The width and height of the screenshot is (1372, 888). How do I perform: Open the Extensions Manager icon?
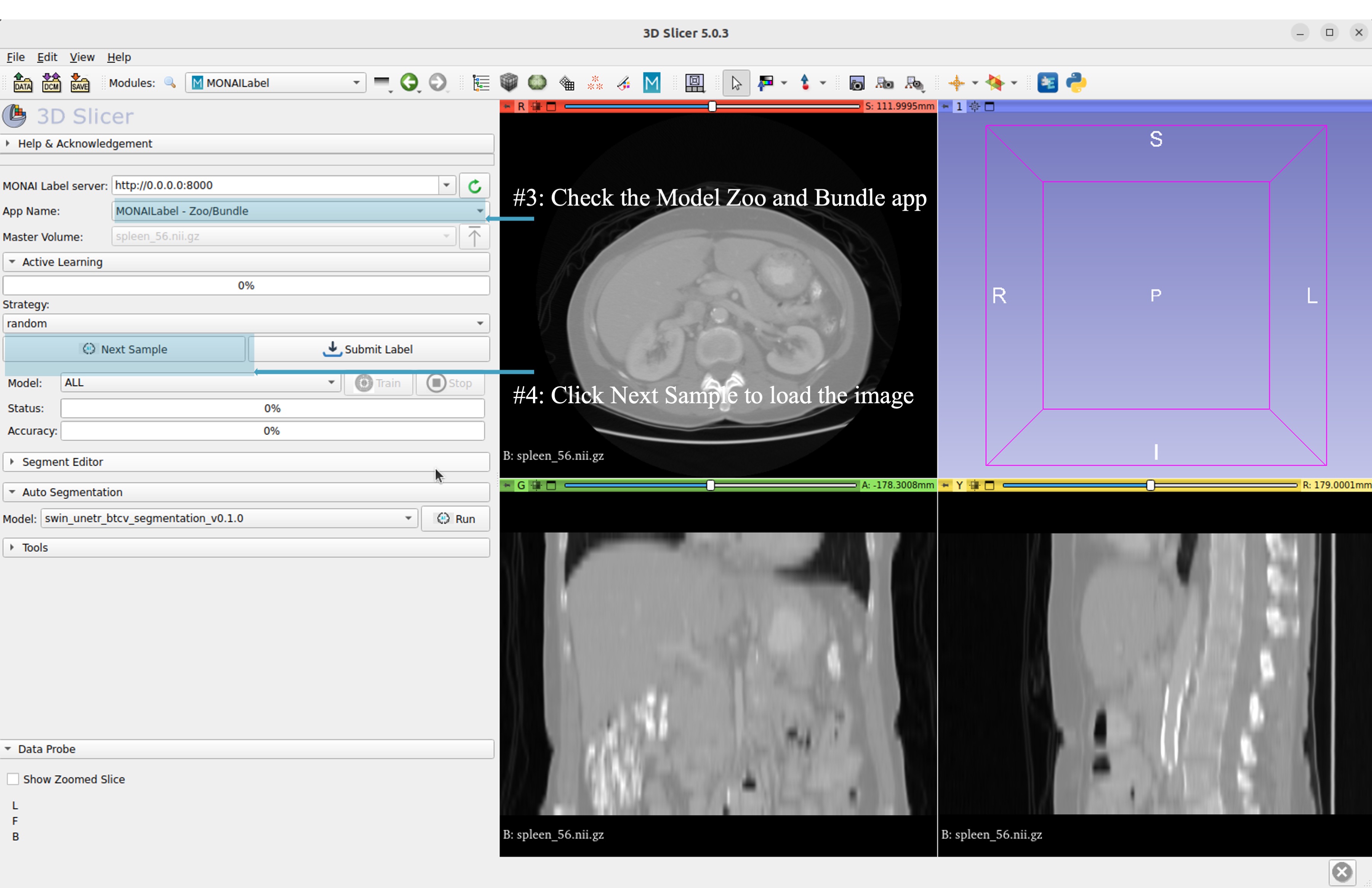pyautogui.click(x=1047, y=82)
